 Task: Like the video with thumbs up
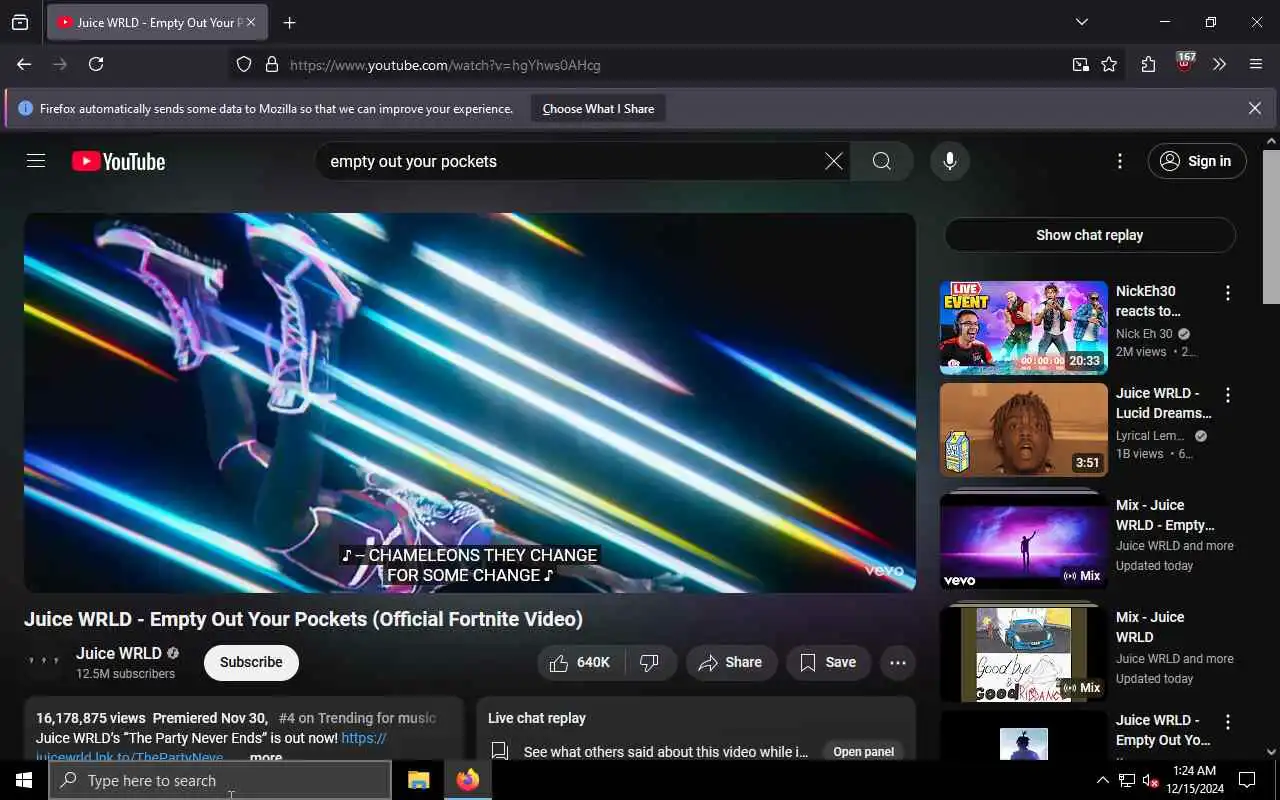tap(581, 662)
